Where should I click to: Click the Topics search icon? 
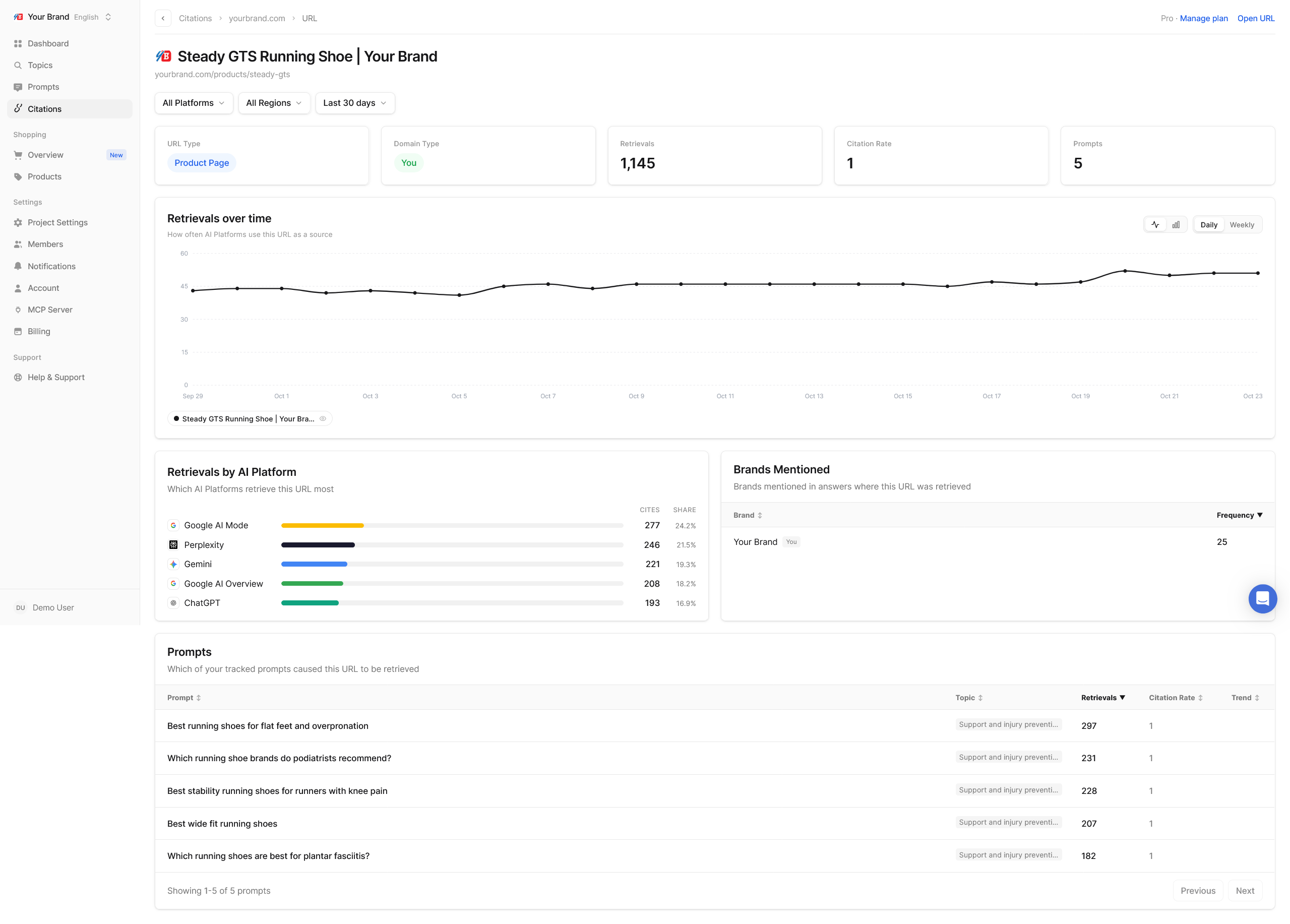click(18, 66)
